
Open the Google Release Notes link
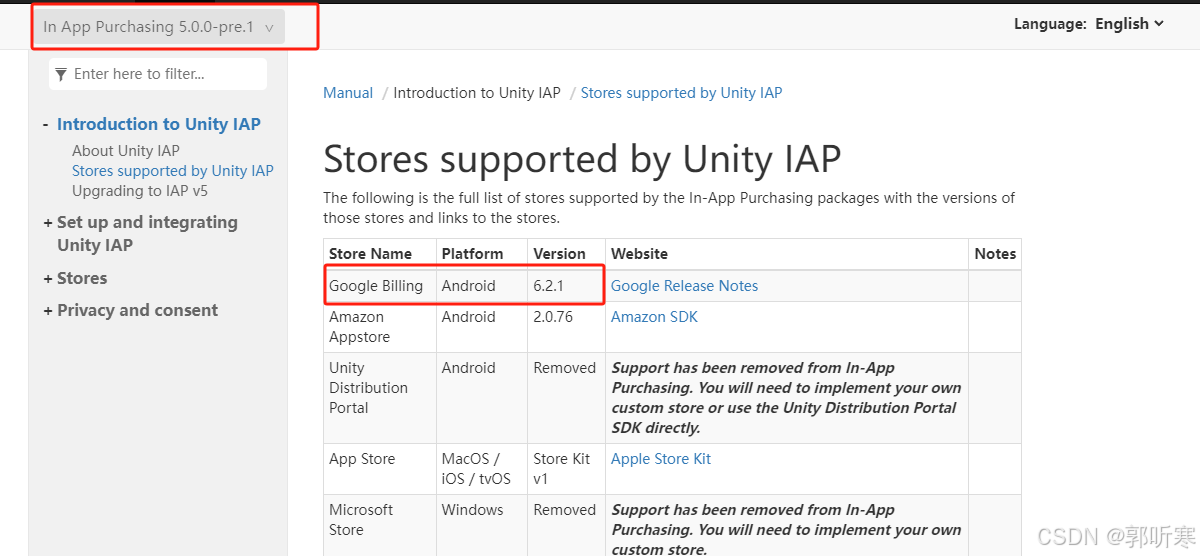pos(684,286)
